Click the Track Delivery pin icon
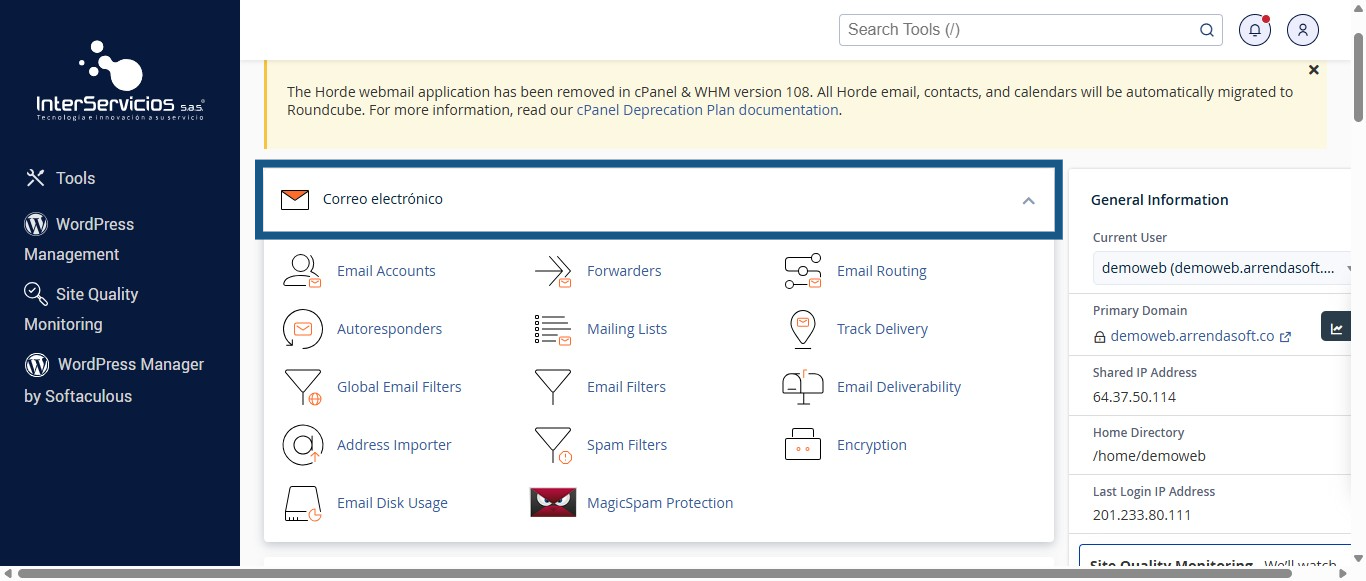Viewport: 1366px width, 581px height. tap(802, 329)
